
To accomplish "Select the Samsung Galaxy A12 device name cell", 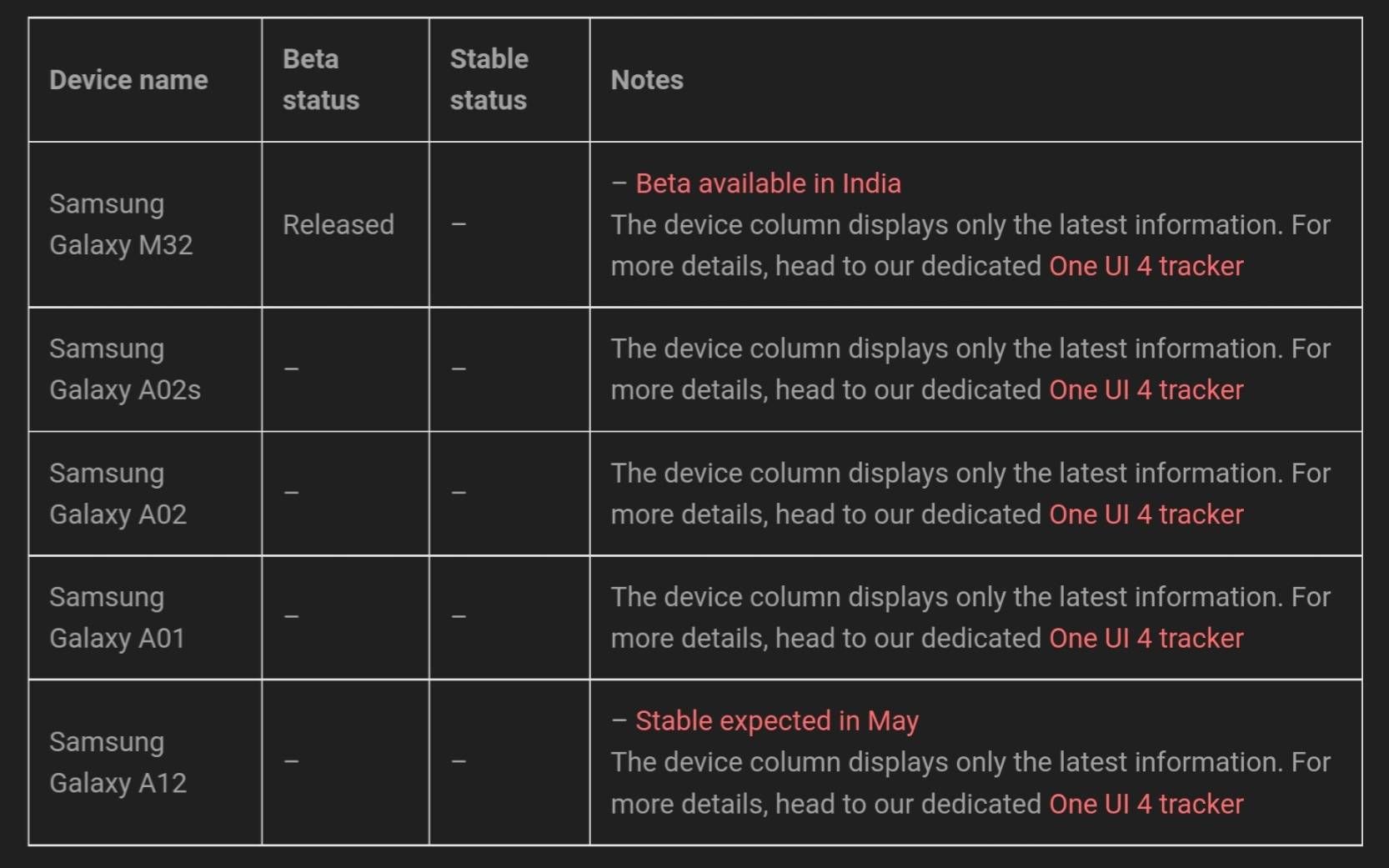I will pyautogui.click(x=118, y=762).
